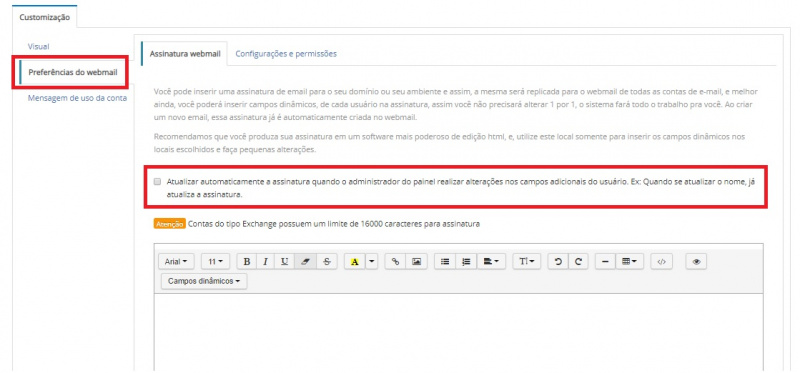Click the orange Atenção badge
This screenshot has height=373, width=800.
point(169,223)
